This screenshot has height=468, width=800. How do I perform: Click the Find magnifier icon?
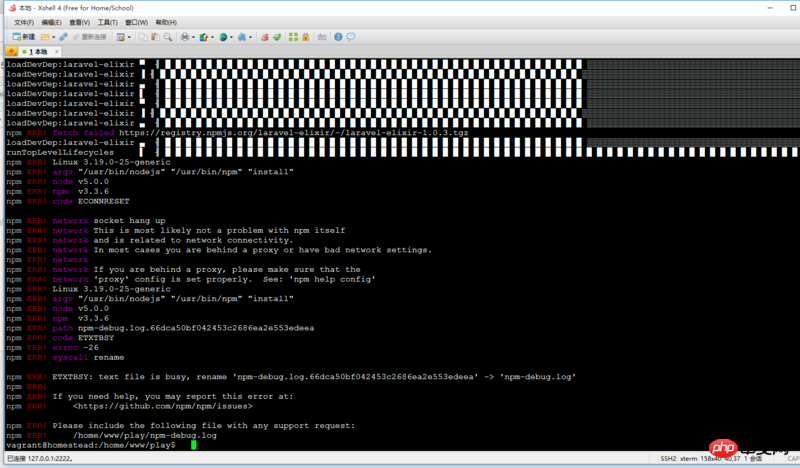(x=167, y=37)
